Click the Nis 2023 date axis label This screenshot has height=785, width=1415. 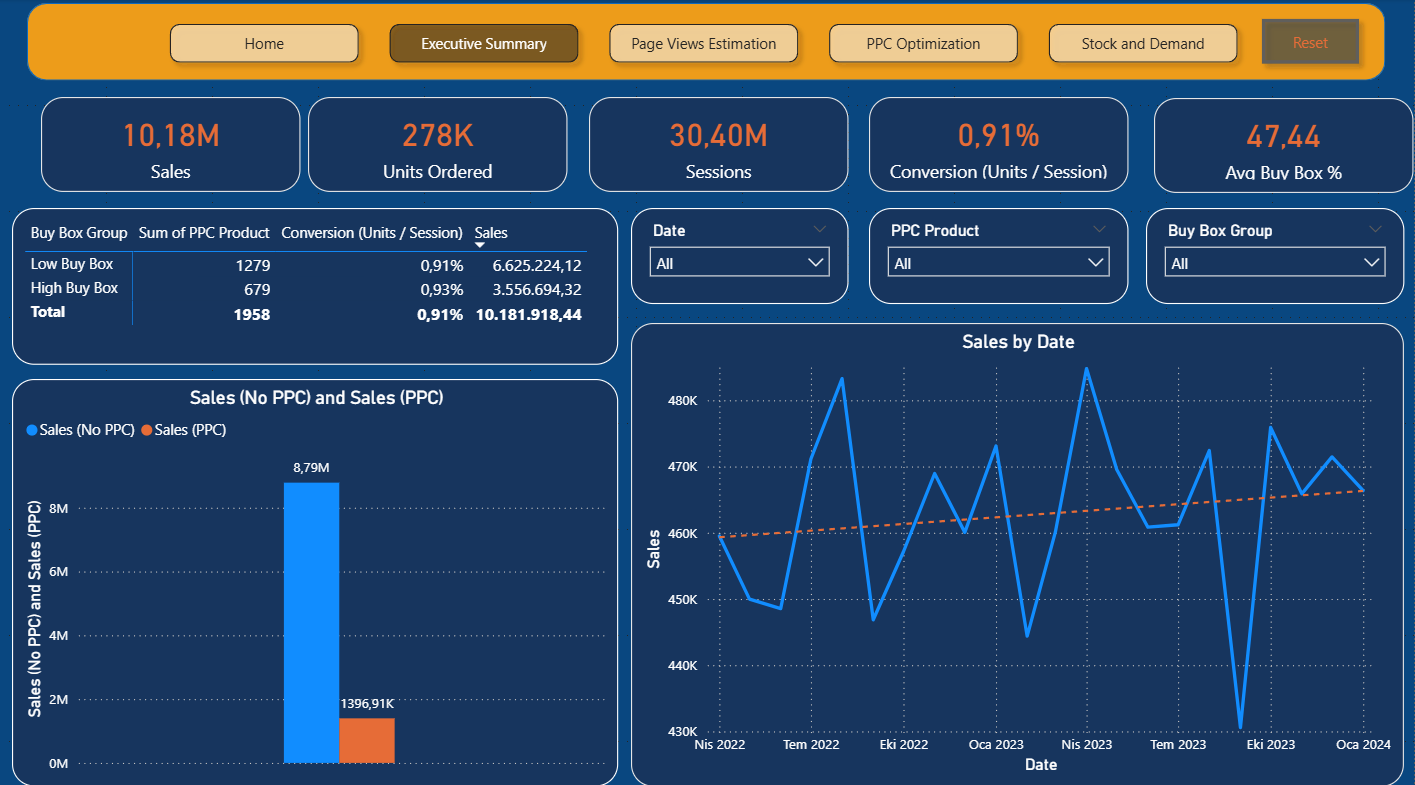click(1087, 745)
